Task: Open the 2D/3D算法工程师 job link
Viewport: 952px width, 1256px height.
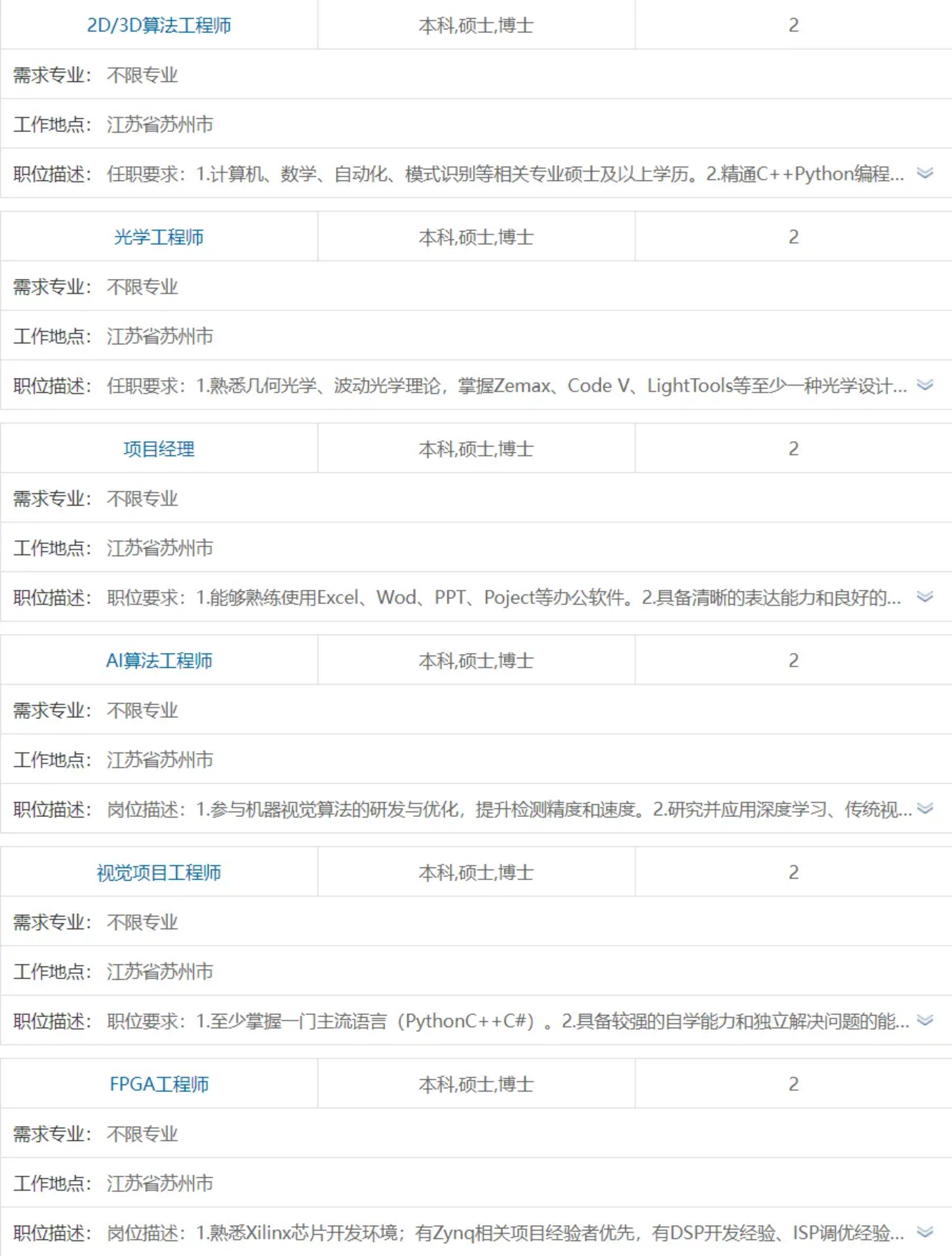Action: pyautogui.click(x=159, y=25)
